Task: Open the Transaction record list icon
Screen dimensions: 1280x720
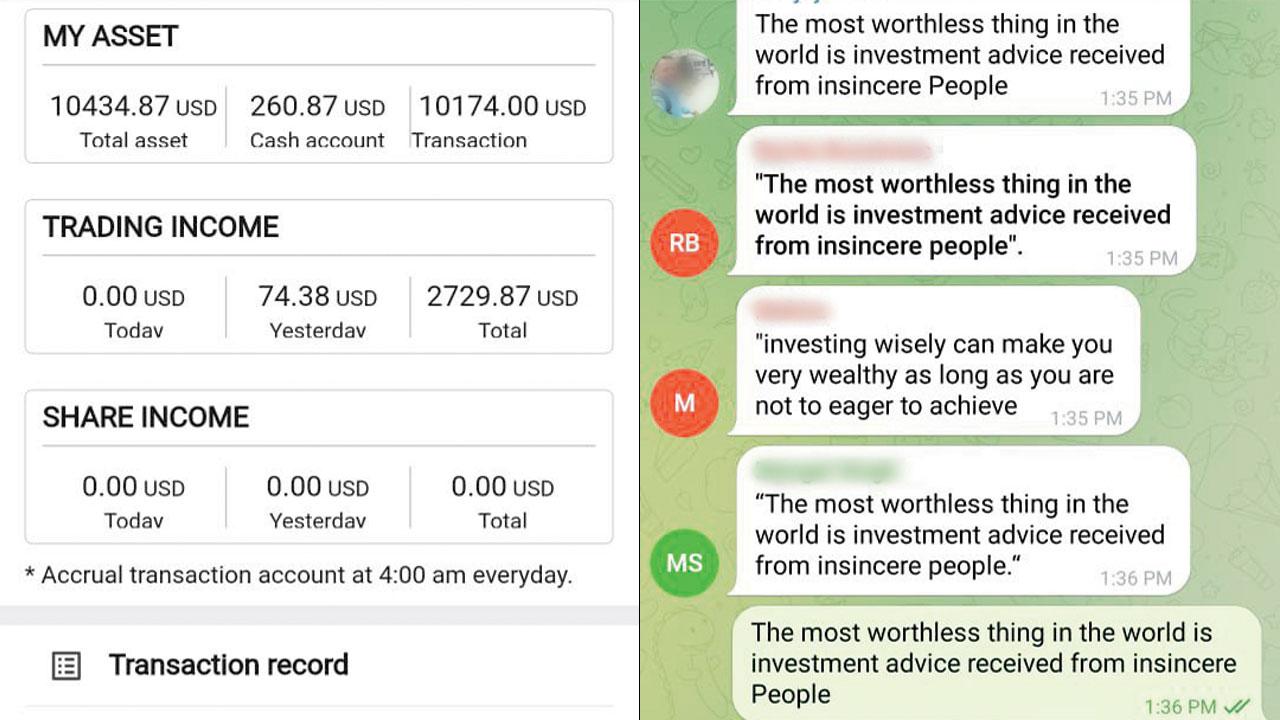Action: [x=66, y=666]
